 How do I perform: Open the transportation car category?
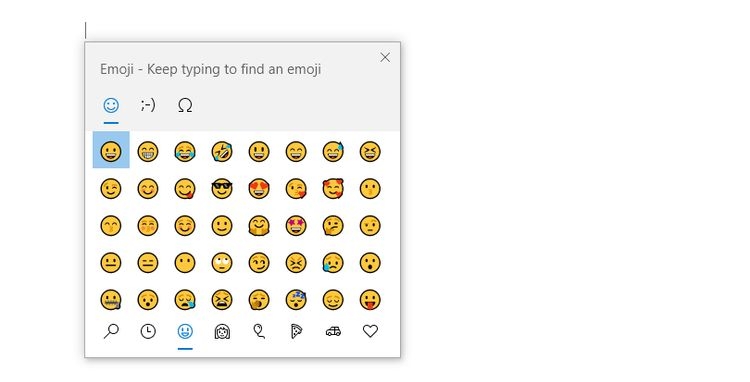(x=333, y=331)
